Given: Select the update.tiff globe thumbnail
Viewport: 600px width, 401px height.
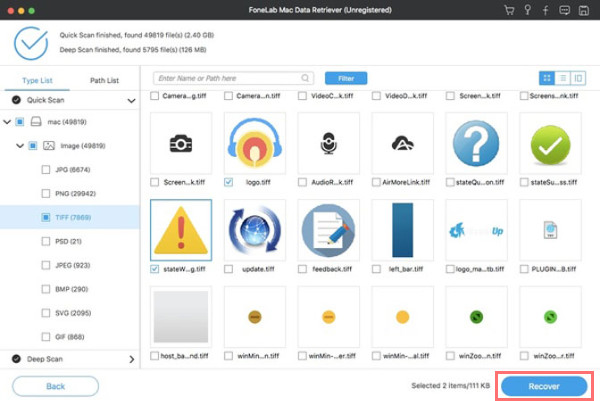Looking at the screenshot, I should click(x=255, y=230).
